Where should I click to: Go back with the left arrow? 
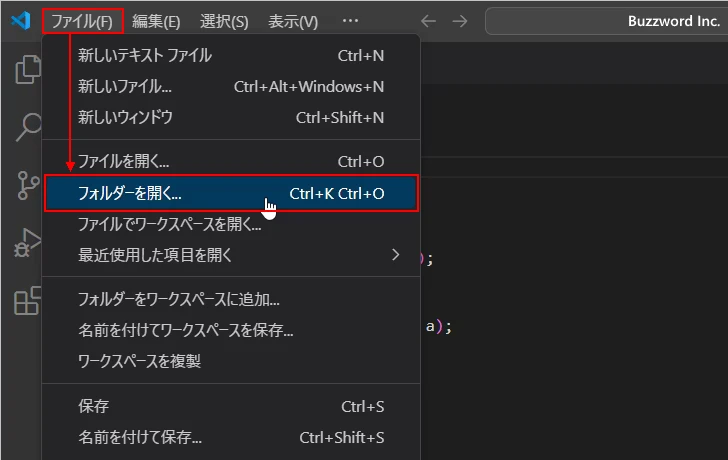[428, 21]
